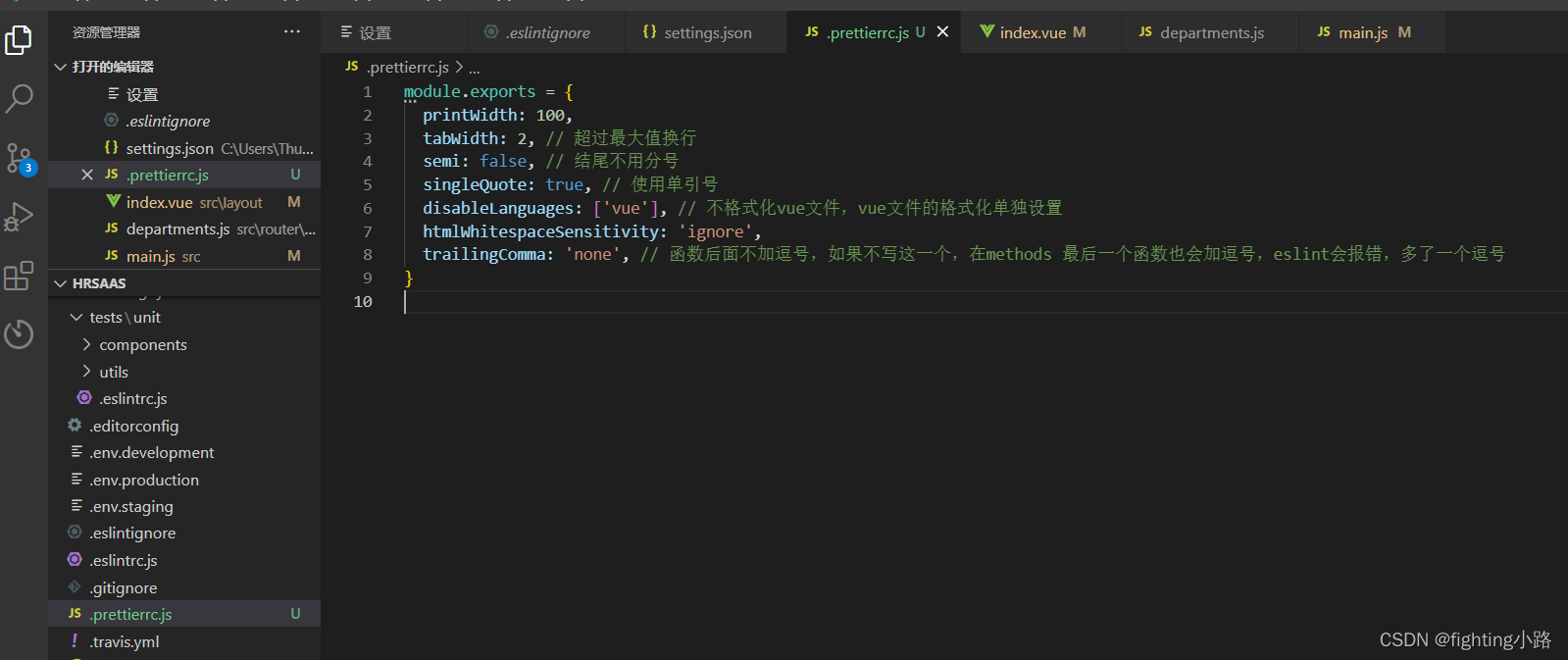
Task: Expand the components folder
Action: pos(86,344)
